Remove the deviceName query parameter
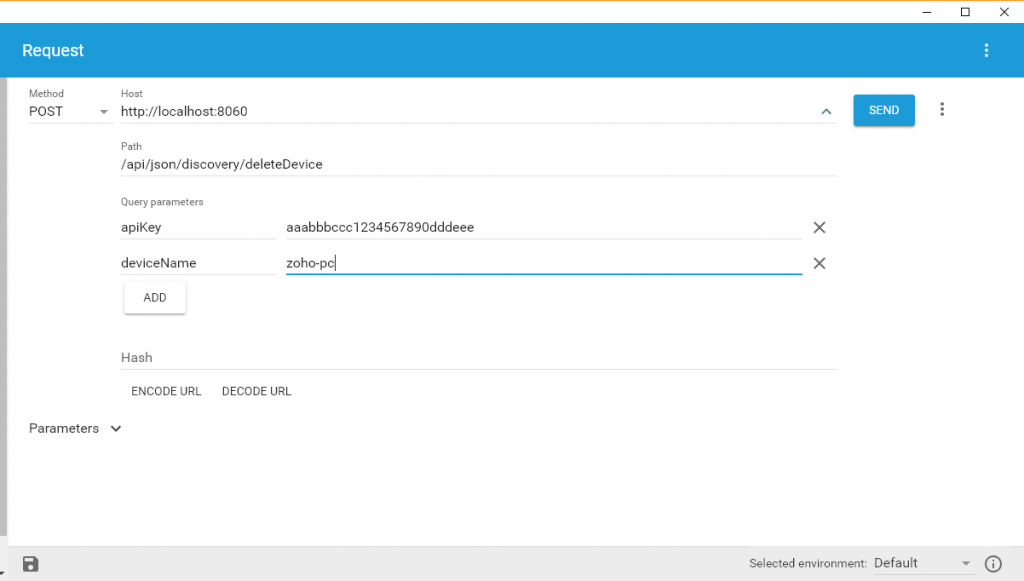Image resolution: width=1024 pixels, height=581 pixels. [819, 263]
